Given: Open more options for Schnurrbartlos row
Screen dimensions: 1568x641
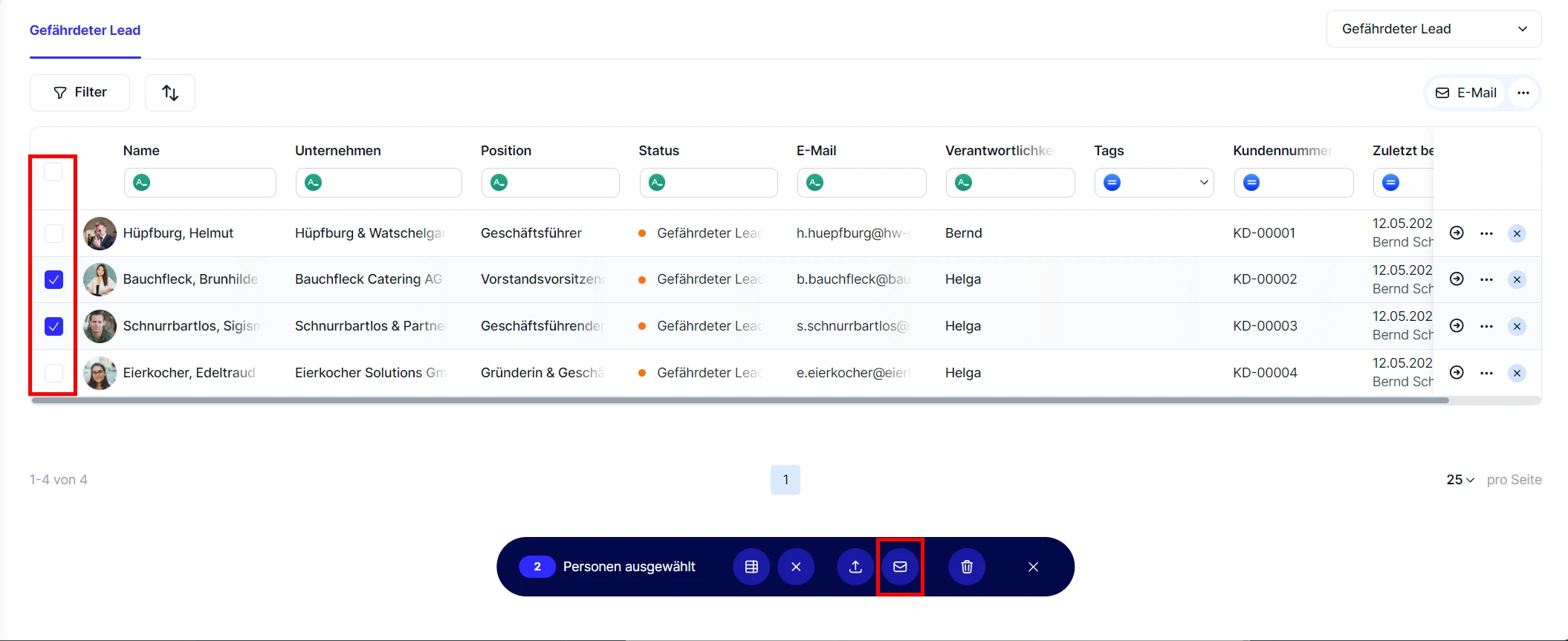Looking at the screenshot, I should (x=1486, y=326).
